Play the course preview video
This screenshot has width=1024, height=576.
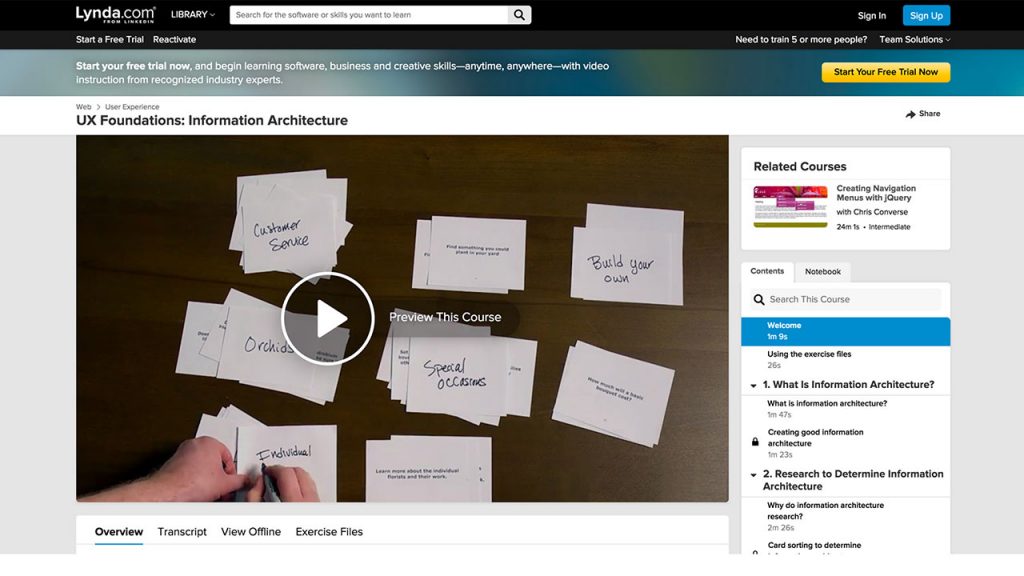tap(327, 316)
